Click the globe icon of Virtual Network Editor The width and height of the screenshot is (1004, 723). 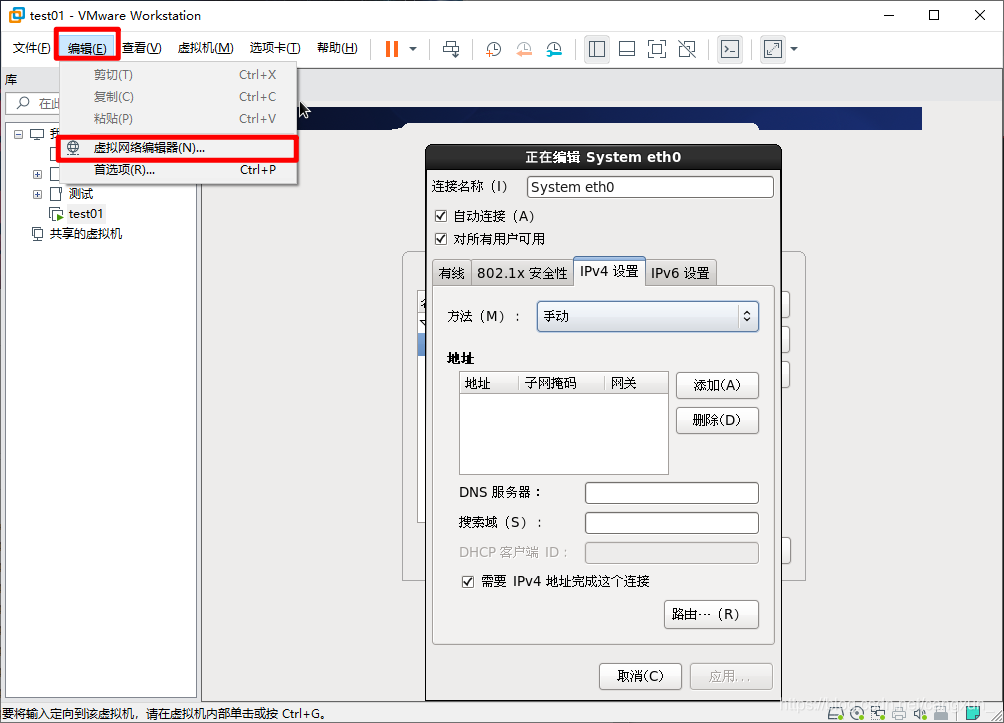pyautogui.click(x=74, y=147)
